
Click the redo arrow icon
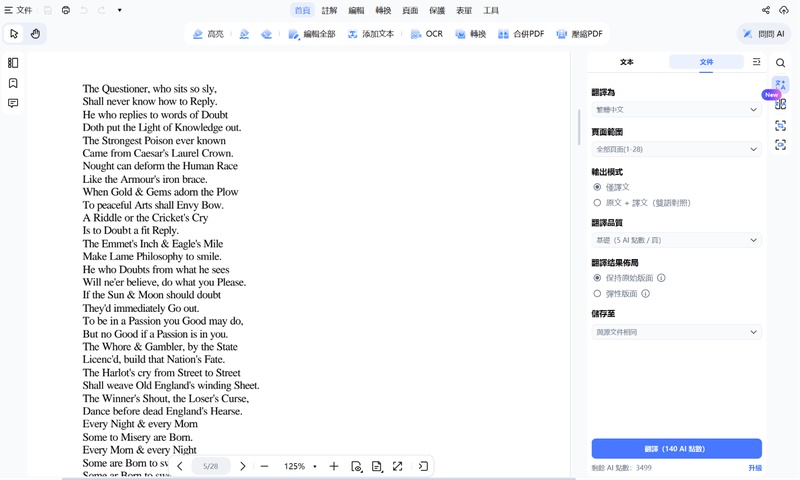click(102, 10)
